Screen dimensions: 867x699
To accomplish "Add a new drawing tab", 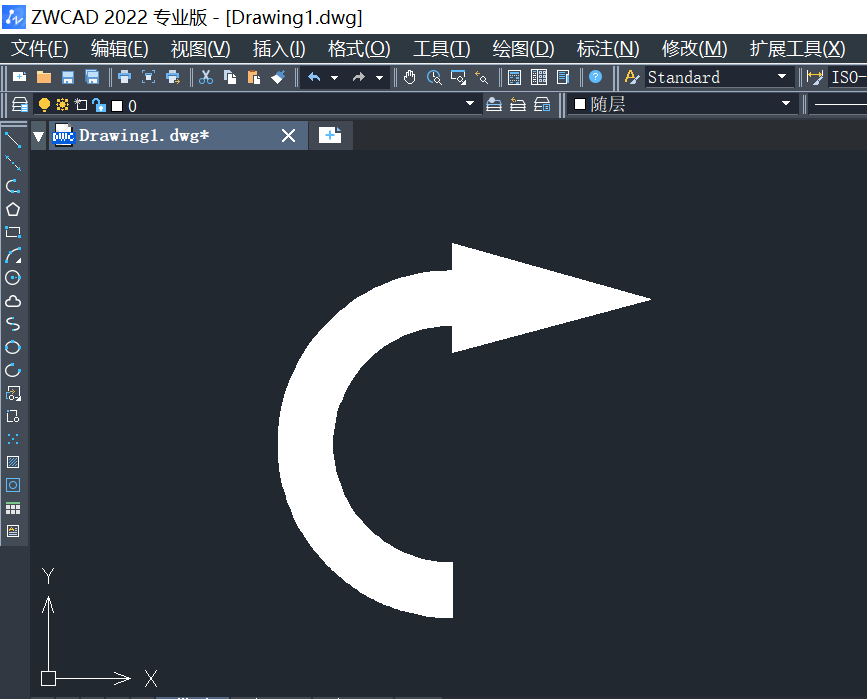I will tap(330, 135).
